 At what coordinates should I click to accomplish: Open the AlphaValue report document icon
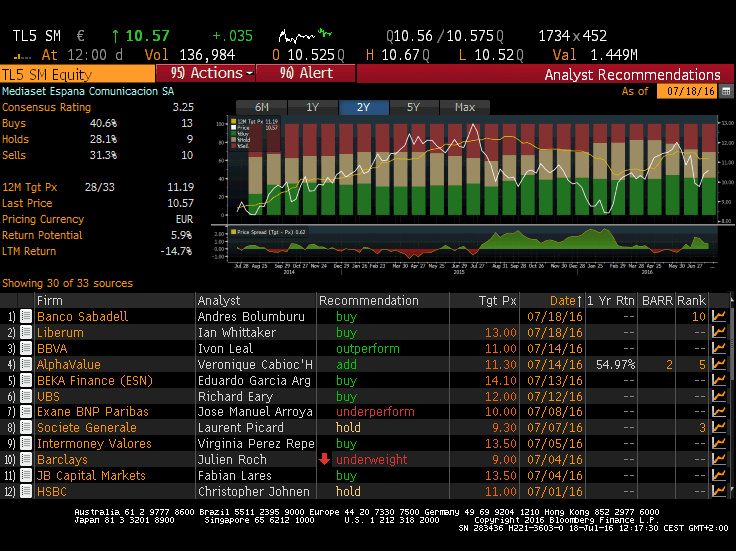(26, 364)
